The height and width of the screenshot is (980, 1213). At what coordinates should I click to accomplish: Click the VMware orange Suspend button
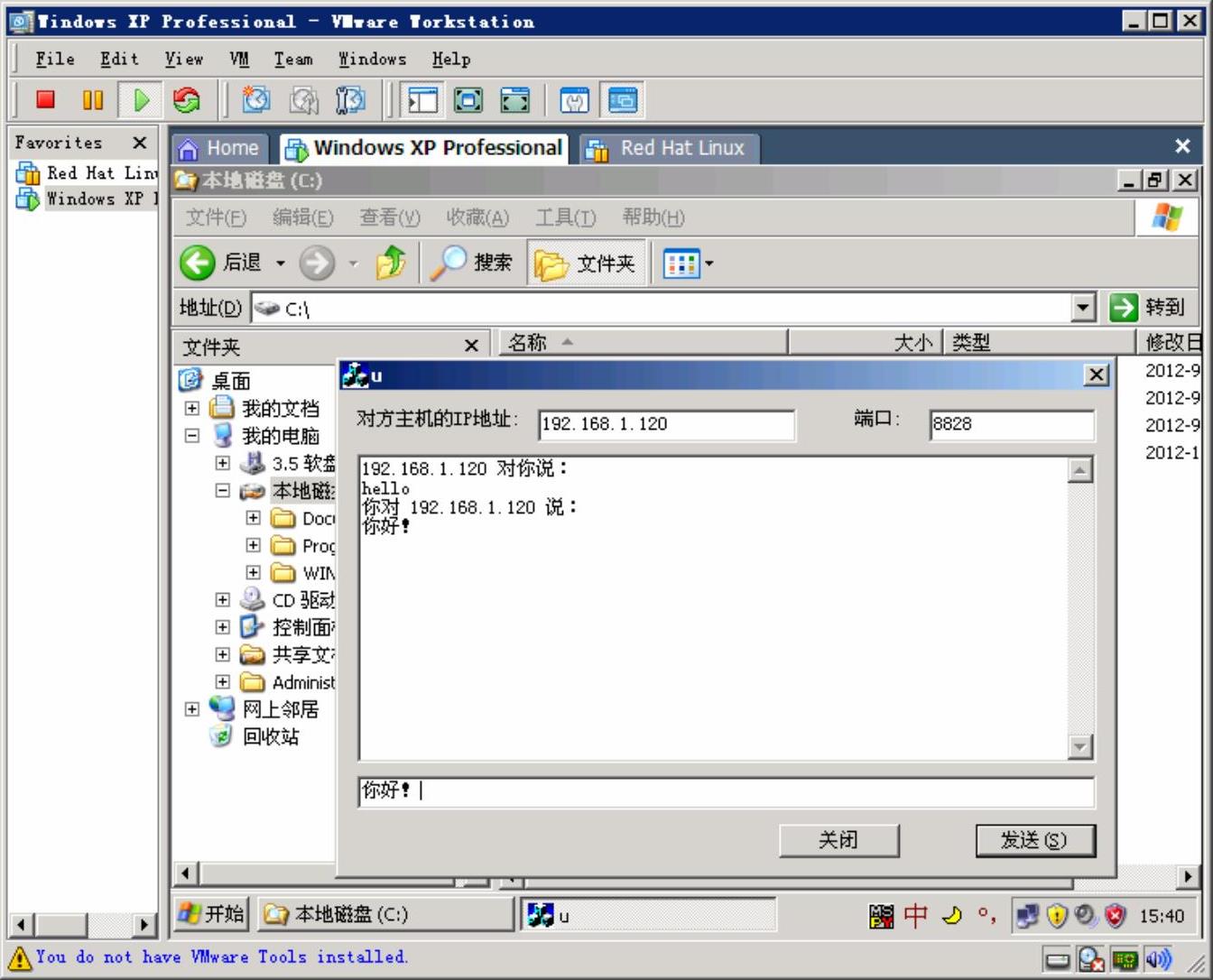coord(93,100)
